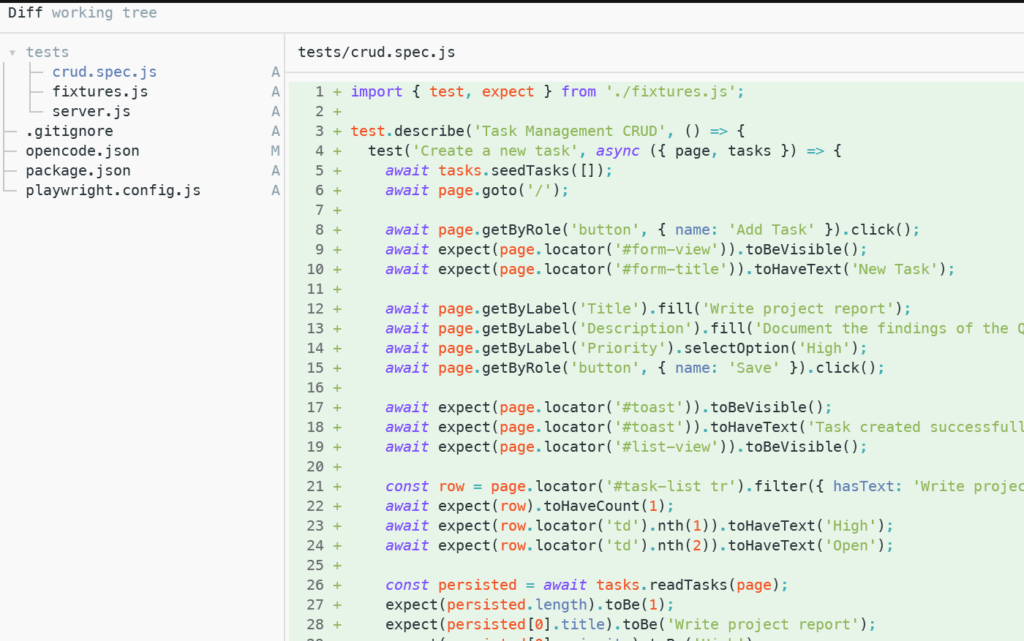Click 'Write project report' on line 28
Image resolution: width=1024 pixels, height=641 pixels.
(x=762, y=625)
